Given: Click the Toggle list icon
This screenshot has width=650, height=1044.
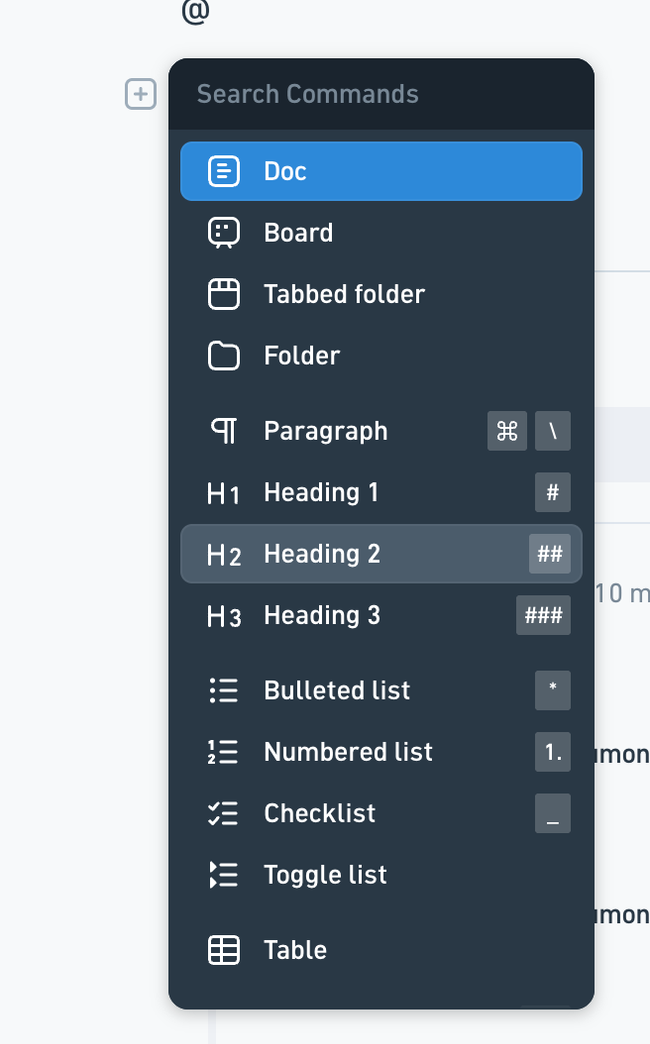Looking at the screenshot, I should click(x=224, y=875).
